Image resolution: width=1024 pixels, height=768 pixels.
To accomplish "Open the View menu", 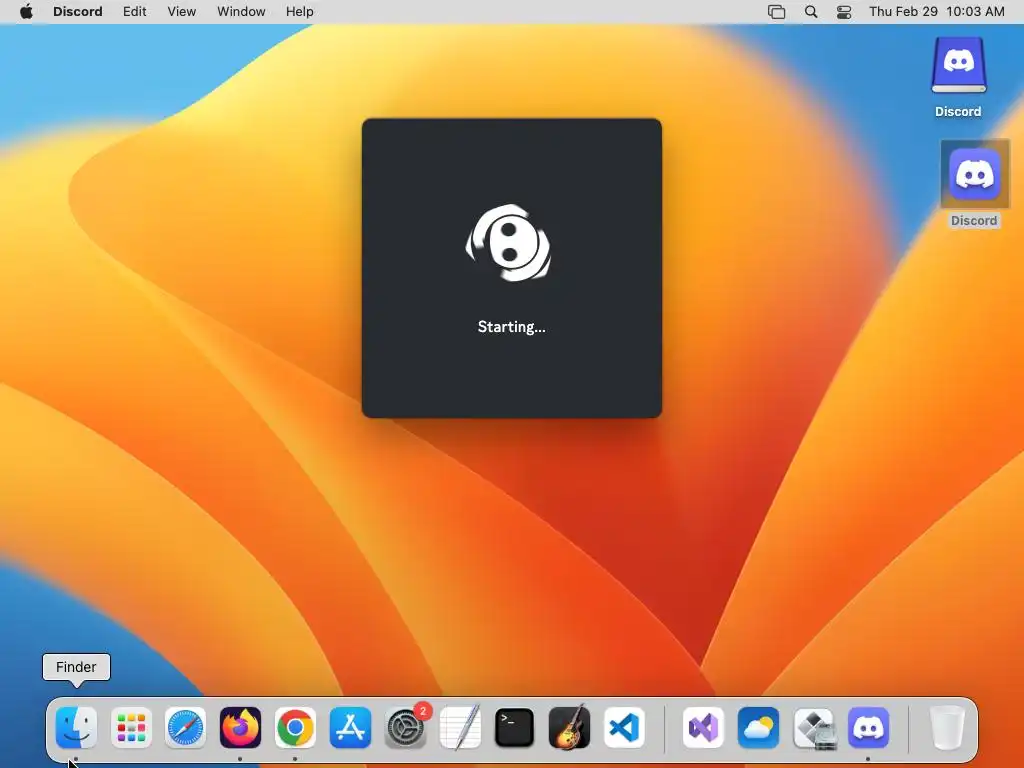I will click(182, 12).
